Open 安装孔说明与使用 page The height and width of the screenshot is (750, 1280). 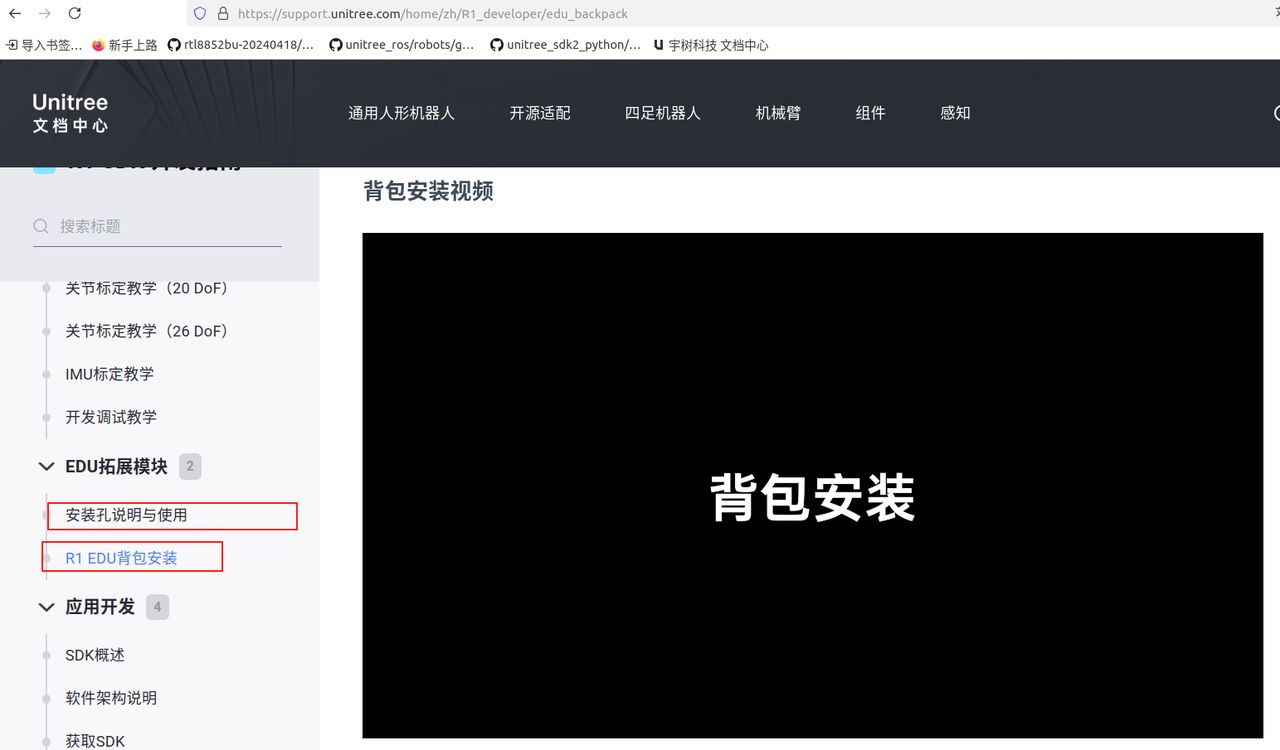click(x=126, y=515)
